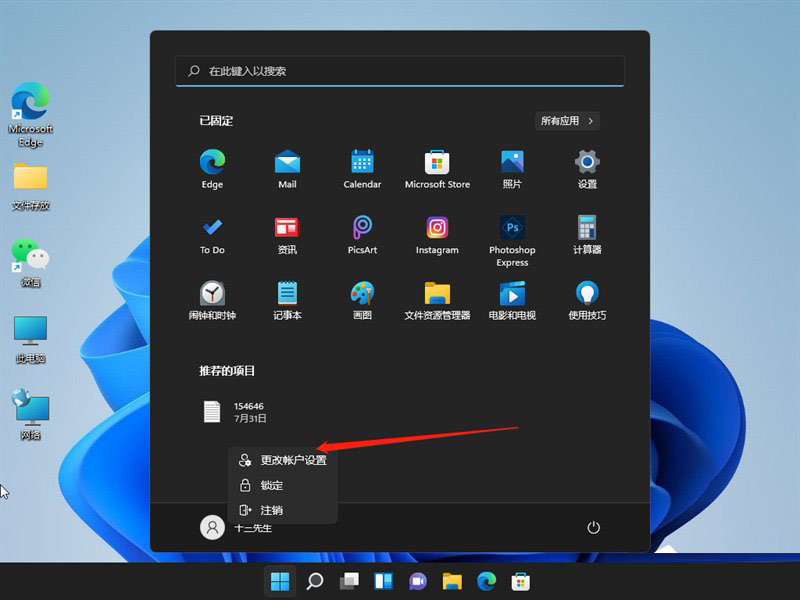Open Edge from pinned apps
Viewport: 800px width, 600px height.
212,168
